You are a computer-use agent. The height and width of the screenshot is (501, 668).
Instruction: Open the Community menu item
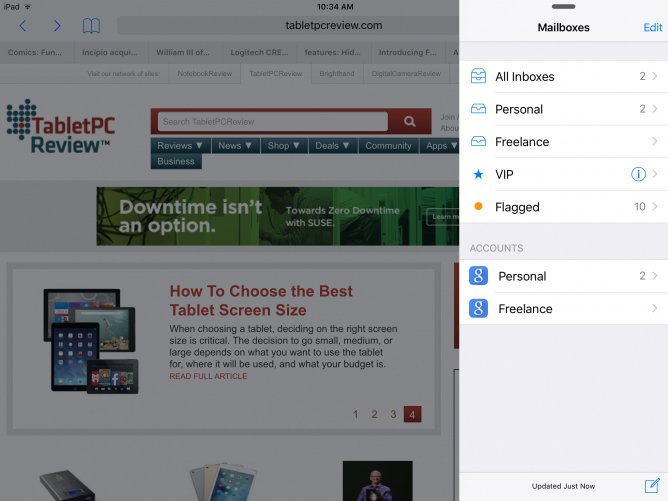(388, 146)
